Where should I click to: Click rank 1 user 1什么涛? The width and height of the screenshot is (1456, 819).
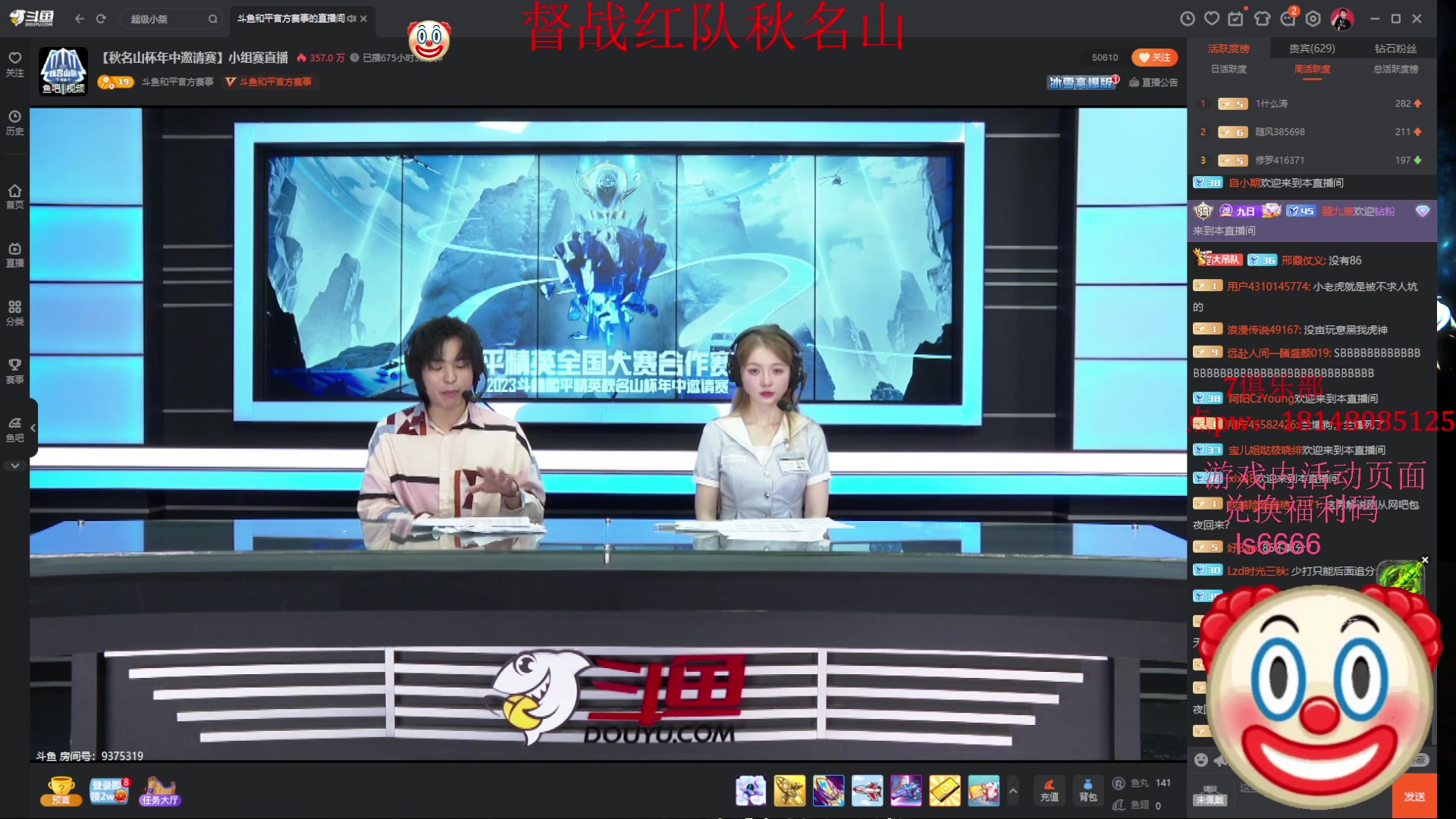tap(1272, 104)
